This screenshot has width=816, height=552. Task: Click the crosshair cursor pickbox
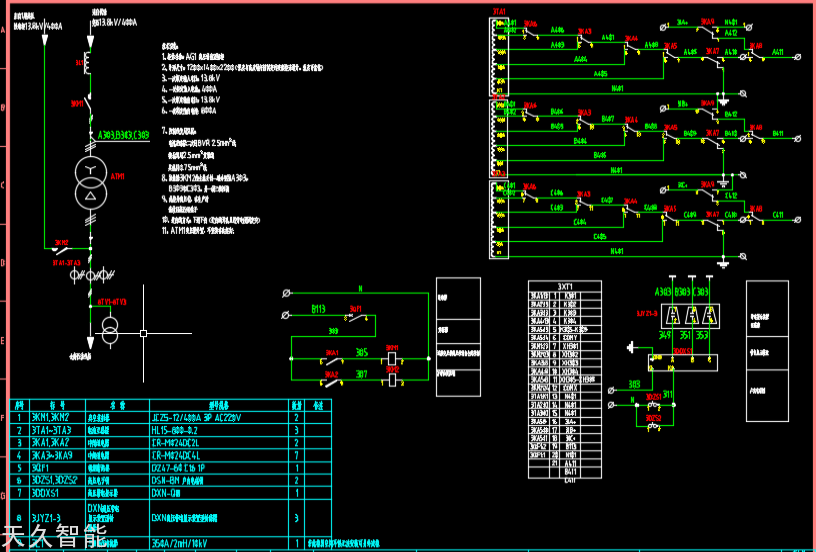point(143,332)
